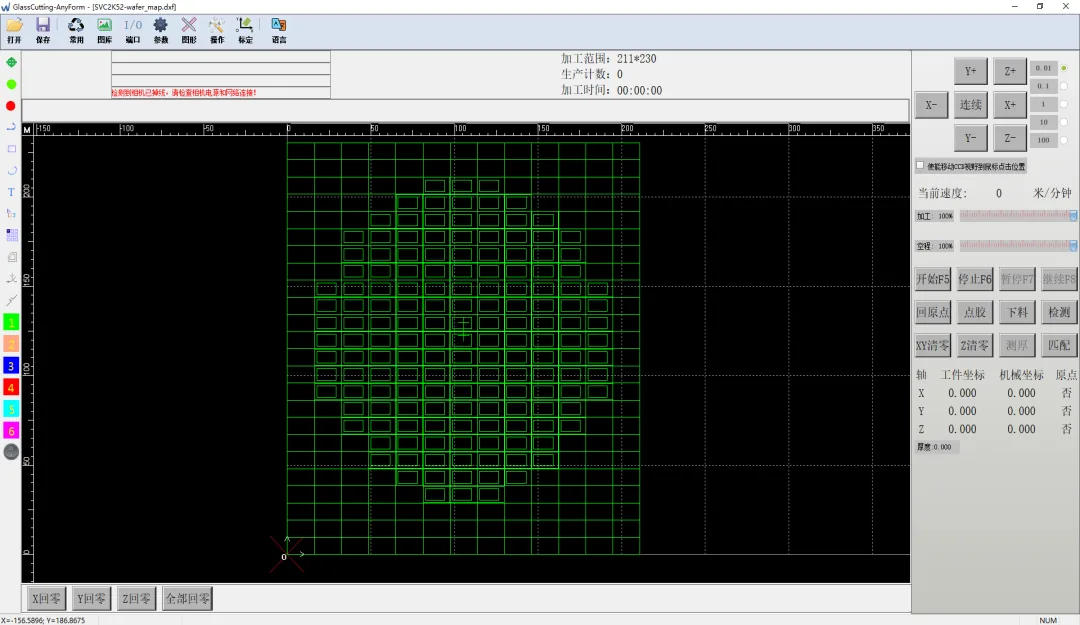Start processing with 开始F5
The height and width of the screenshot is (625, 1080).
click(x=933, y=279)
